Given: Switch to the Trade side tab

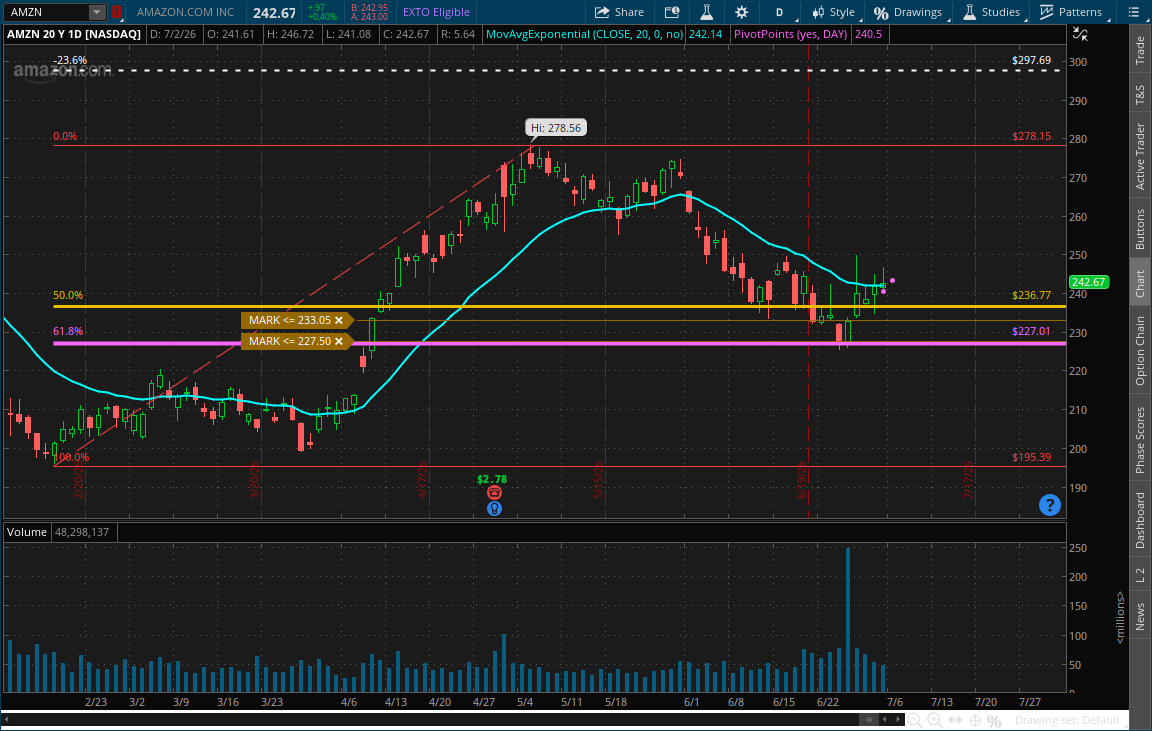Looking at the screenshot, I should click(x=1140, y=49).
